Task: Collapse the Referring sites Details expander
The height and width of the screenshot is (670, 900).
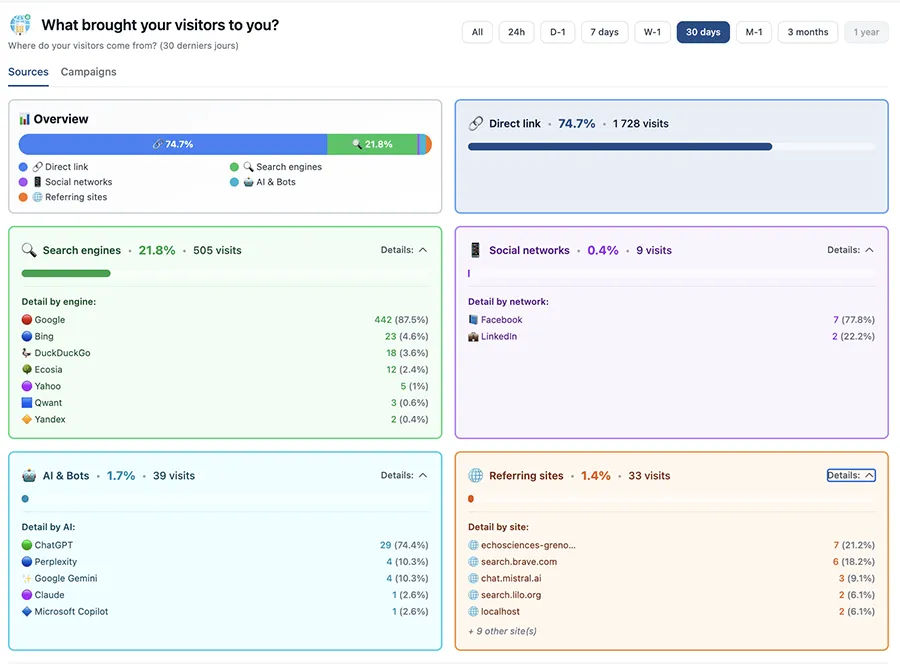Action: tap(850, 475)
